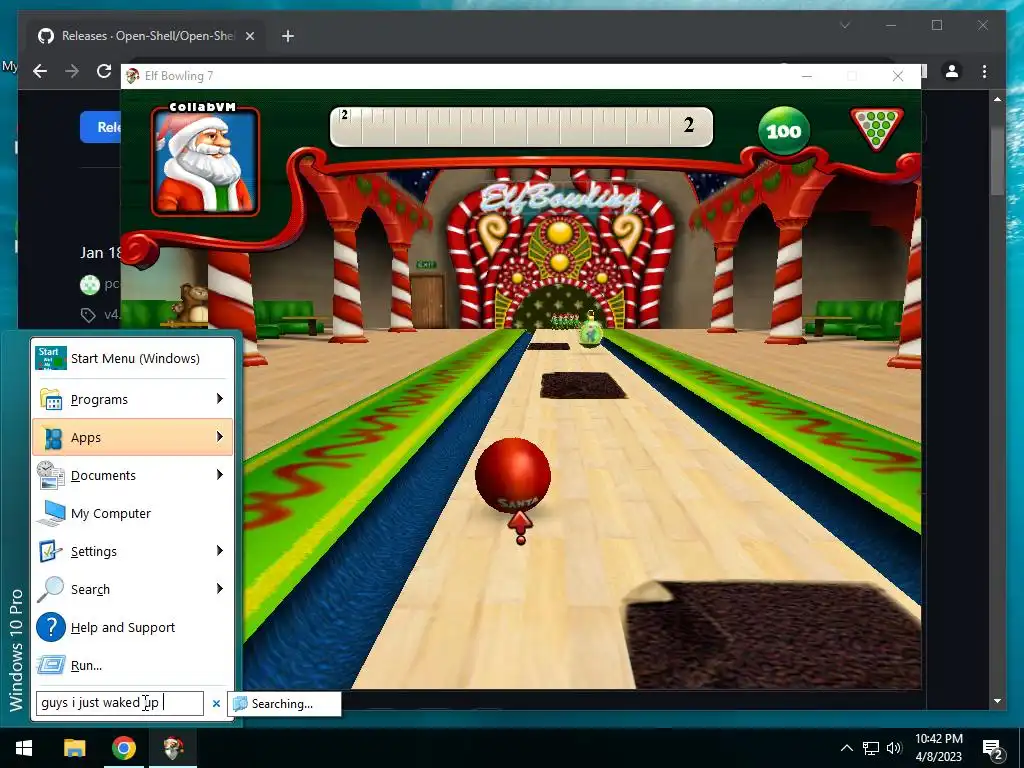Viewport: 1024px width, 768px height.
Task: Clear the start menu search text
Action: coord(216,703)
